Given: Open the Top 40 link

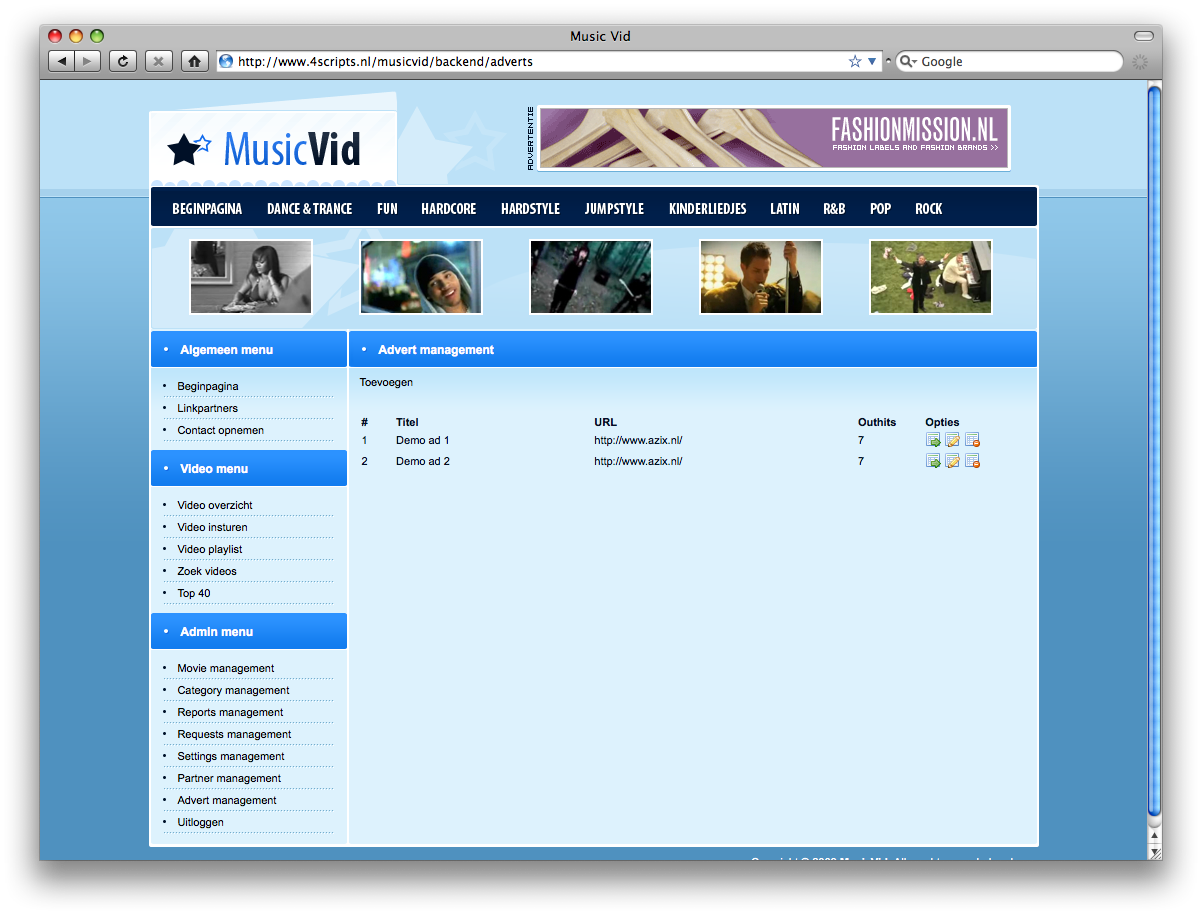Looking at the screenshot, I should [194, 593].
